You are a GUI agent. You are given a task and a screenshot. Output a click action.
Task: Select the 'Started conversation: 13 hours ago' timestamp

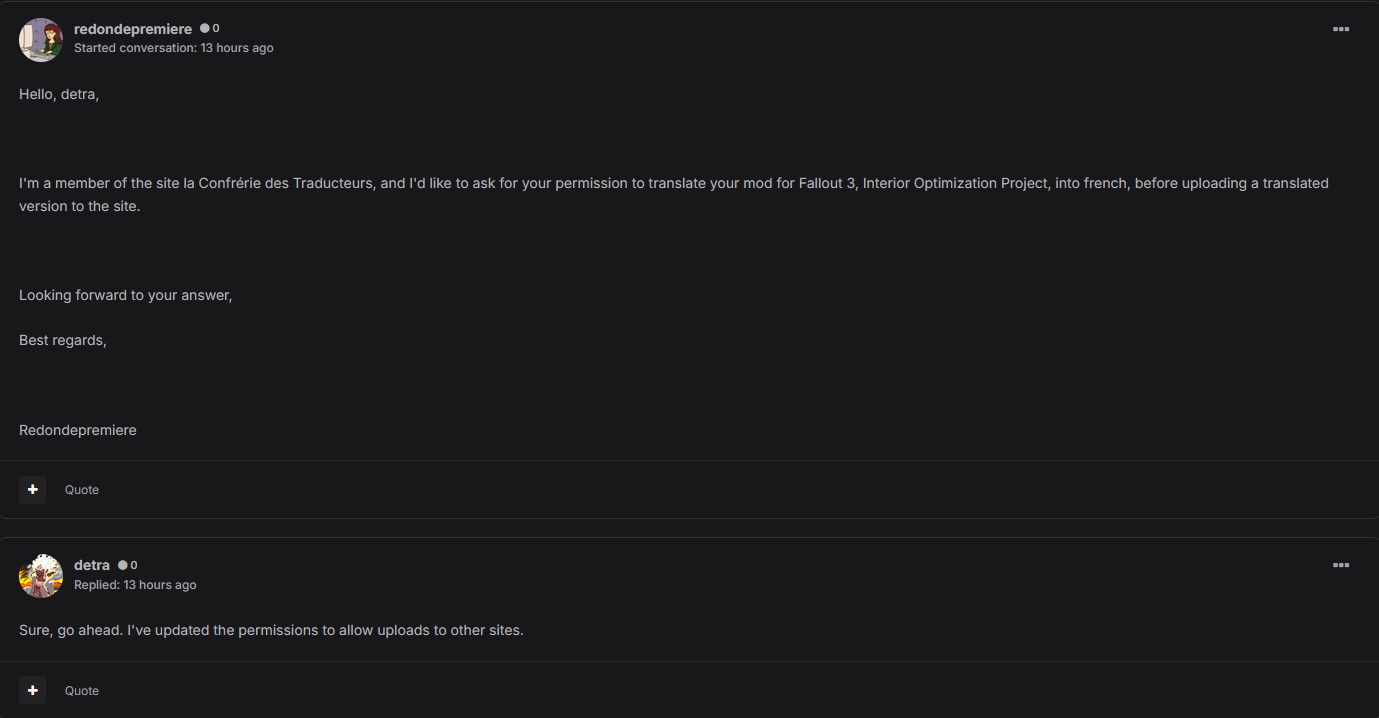174,48
